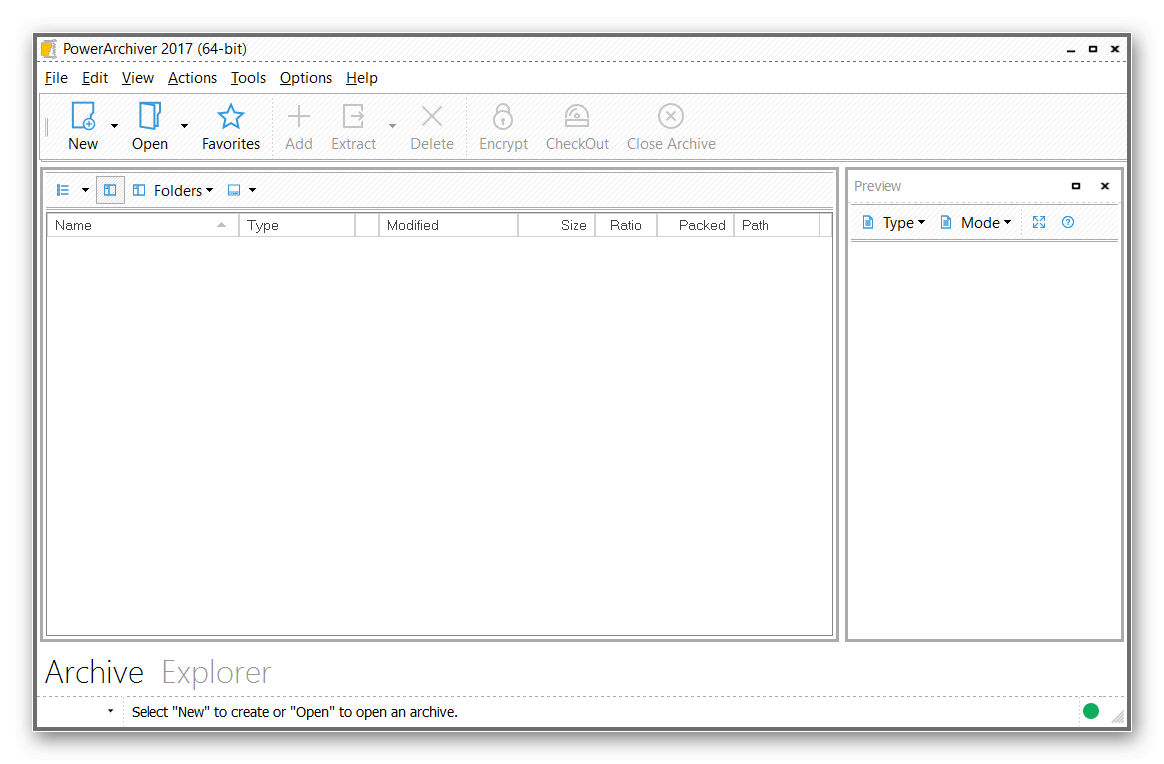The height and width of the screenshot is (764, 1164).
Task: Click the Open archive icon
Action: [150, 116]
